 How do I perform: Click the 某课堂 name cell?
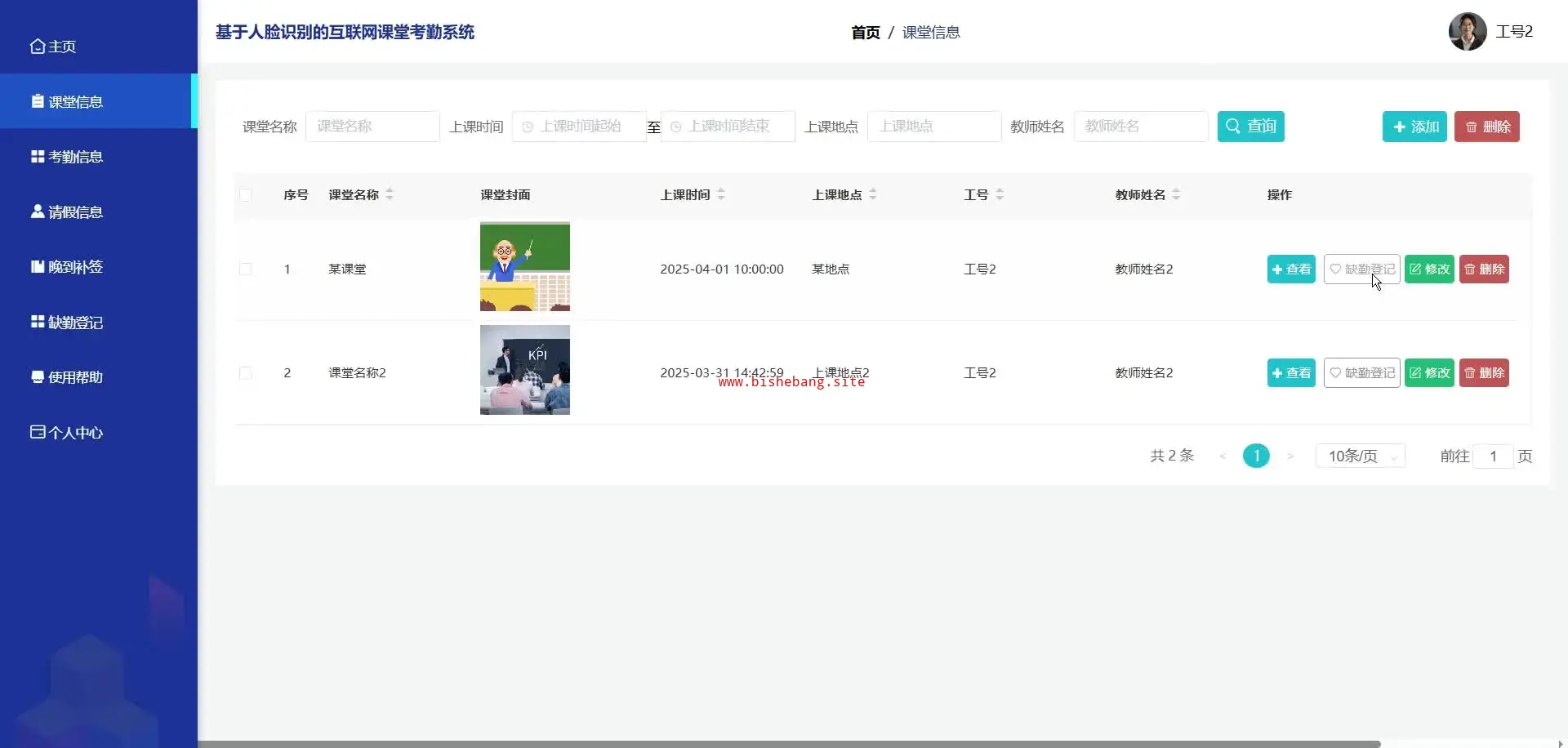click(347, 269)
